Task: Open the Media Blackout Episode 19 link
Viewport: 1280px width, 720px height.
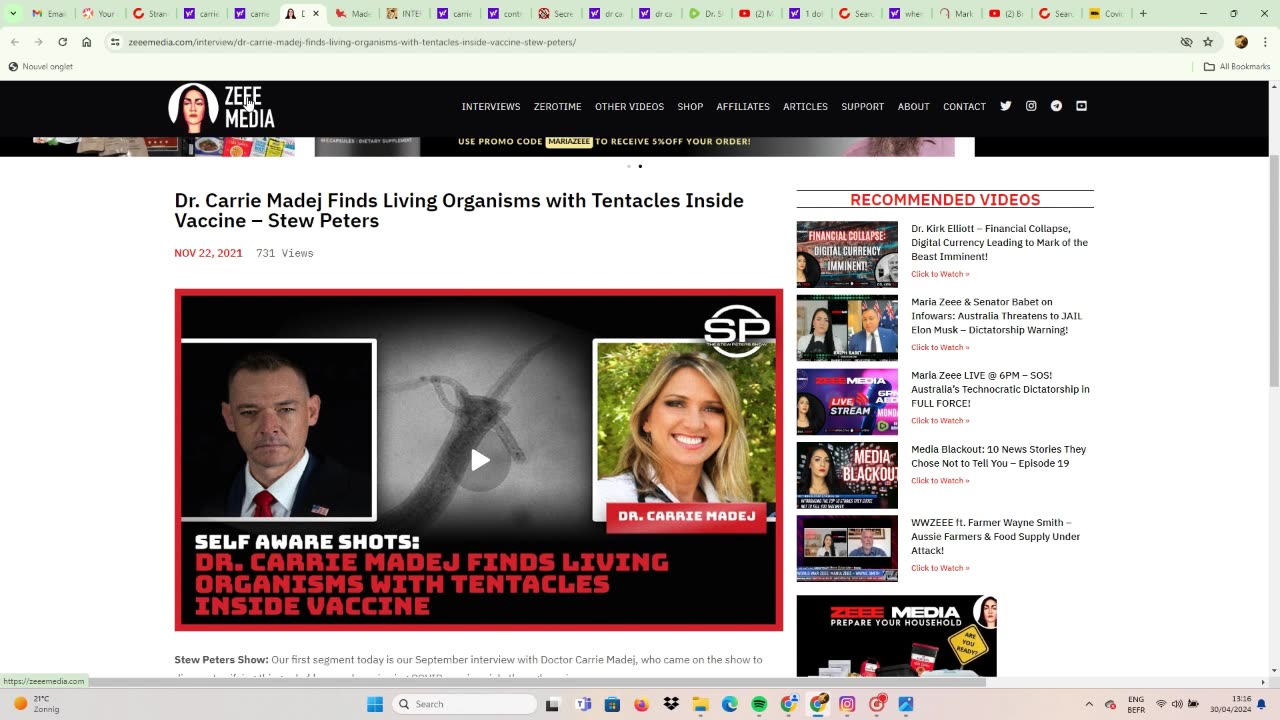Action: pos(998,456)
